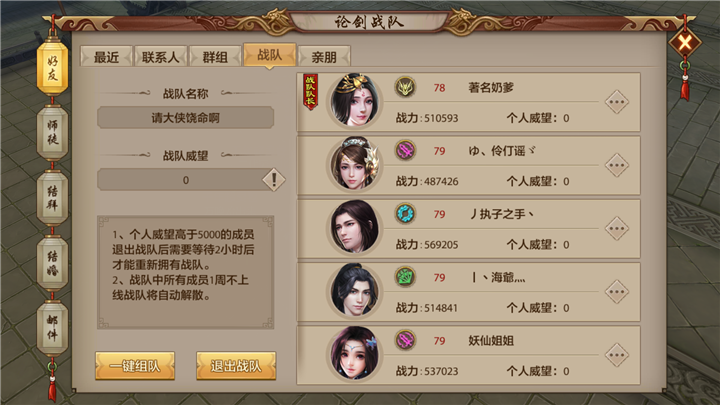Click the 退出战队 button
This screenshot has width=720, height=405.
(x=236, y=366)
